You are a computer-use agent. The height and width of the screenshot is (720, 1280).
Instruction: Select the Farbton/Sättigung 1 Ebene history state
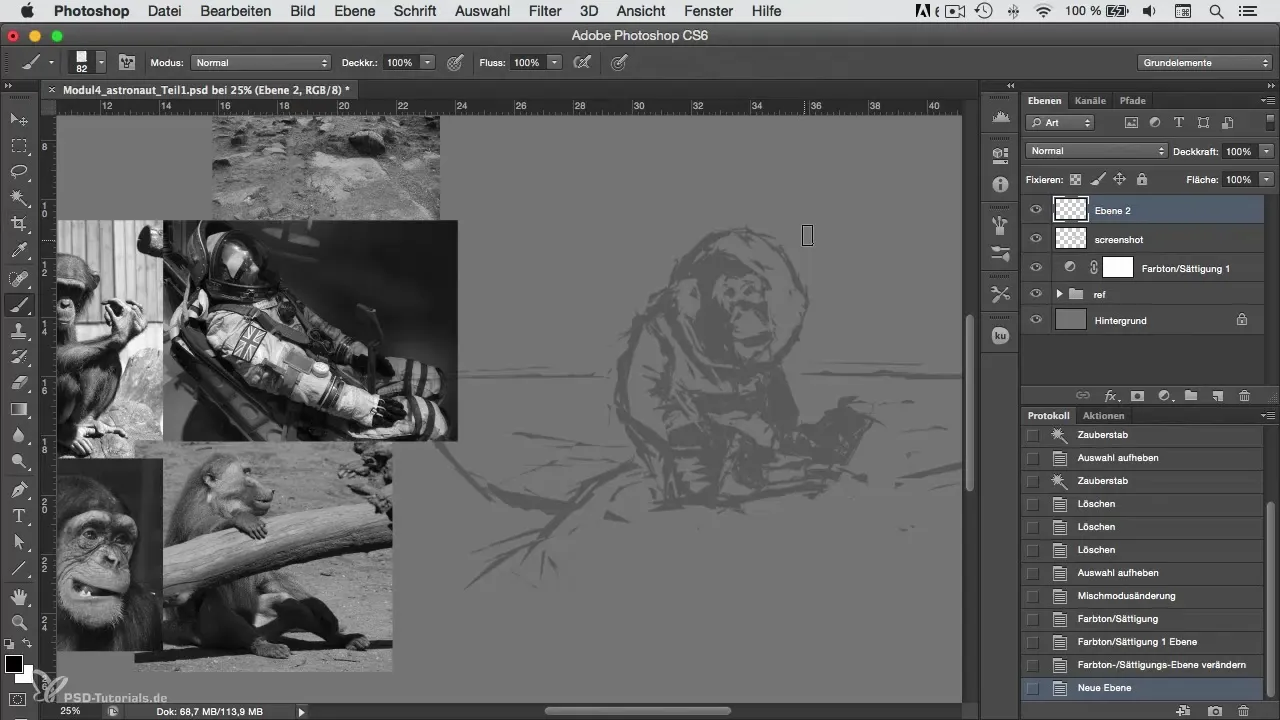pos(1144,642)
